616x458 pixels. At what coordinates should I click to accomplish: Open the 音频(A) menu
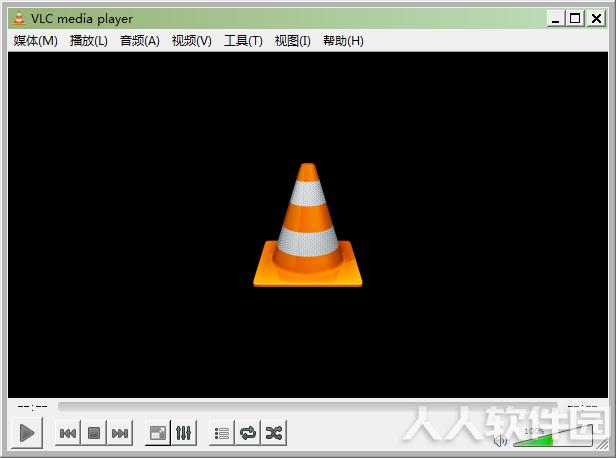point(139,40)
